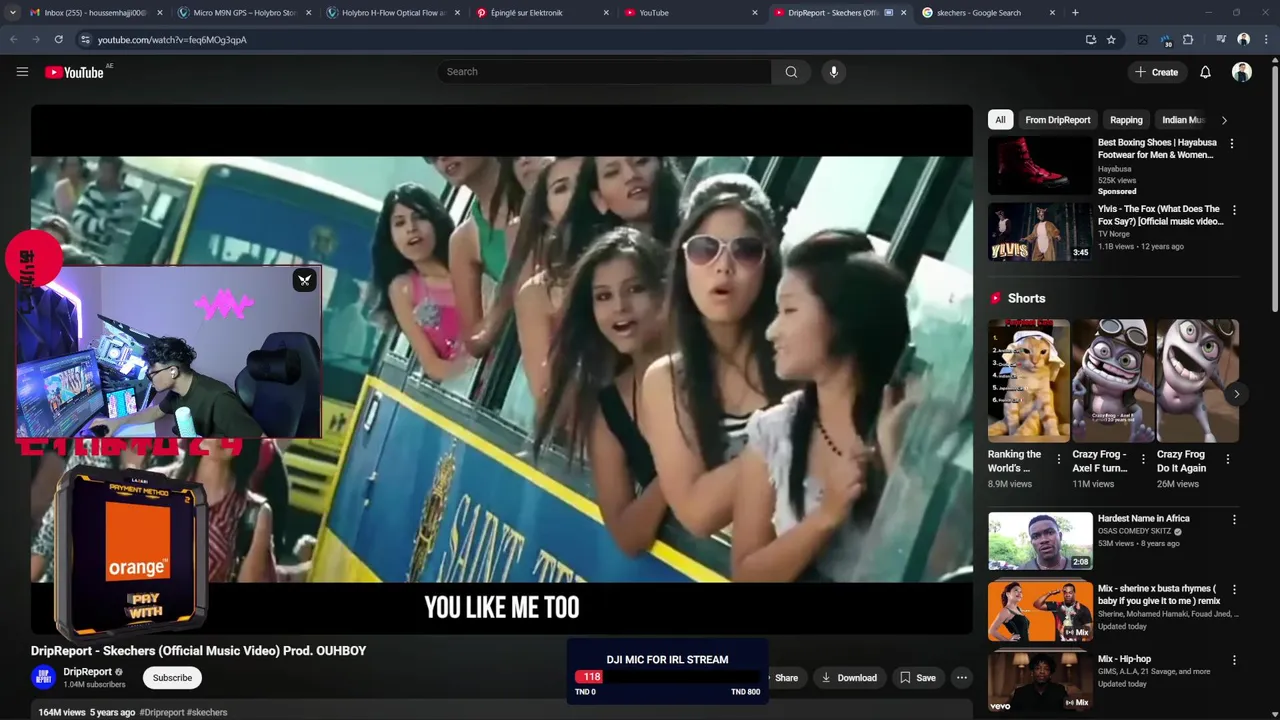Screen dimensions: 1280x720
Task: Open the Crazy Frog Axel F short
Action: coord(1113,380)
